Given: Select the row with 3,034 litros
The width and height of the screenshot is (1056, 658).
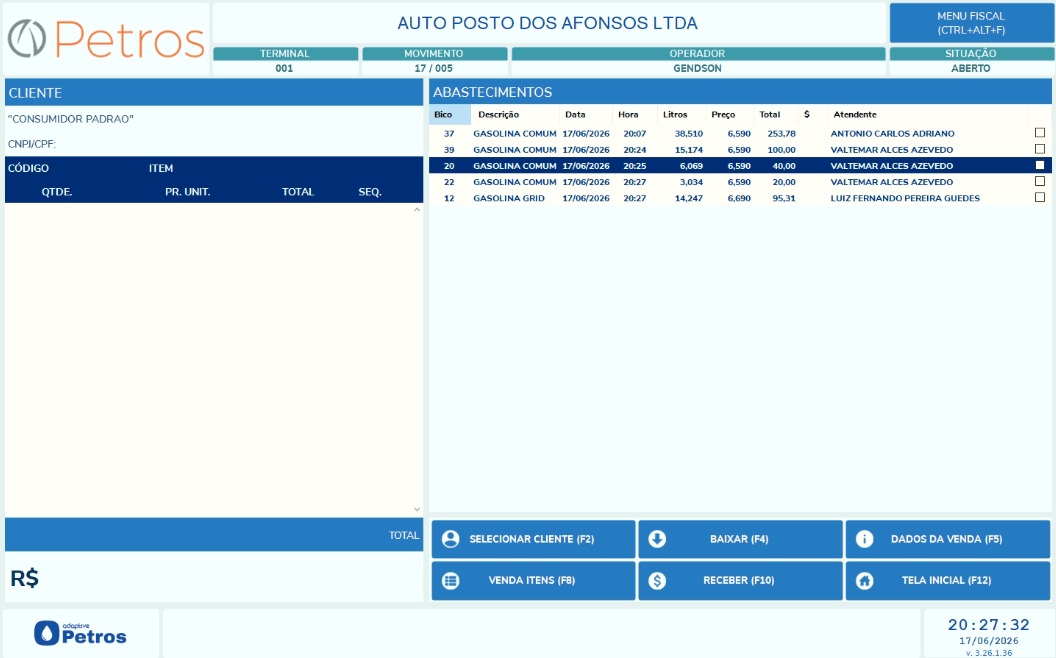Looking at the screenshot, I should pyautogui.click(x=740, y=182).
